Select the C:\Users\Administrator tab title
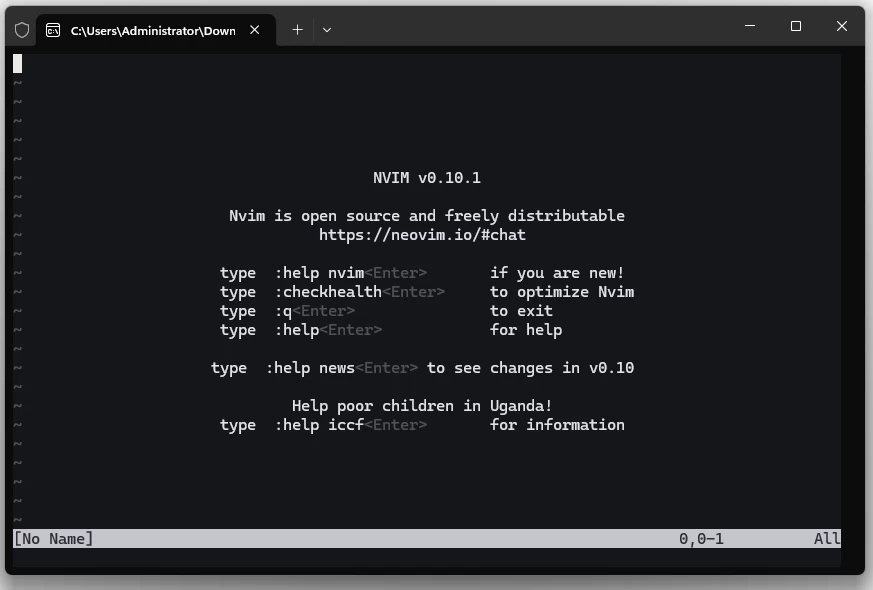Image resolution: width=873 pixels, height=590 pixels. coord(150,30)
